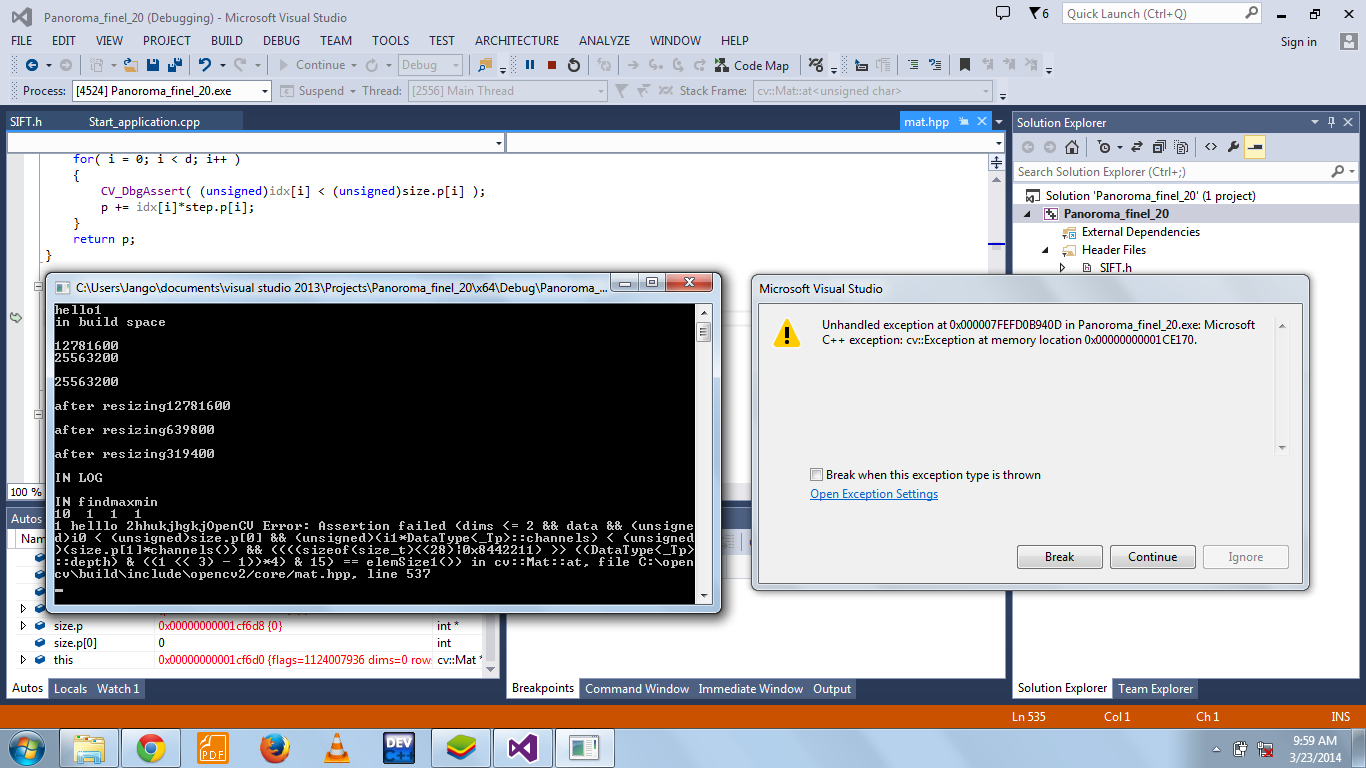Click the Navigate Backward toolbar arrow
This screenshot has width=1366, height=768.
coord(31,65)
